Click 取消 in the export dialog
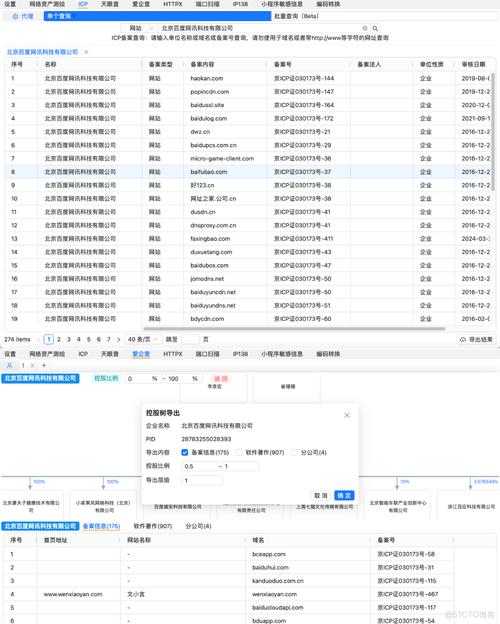The image size is (500, 624). click(321, 495)
